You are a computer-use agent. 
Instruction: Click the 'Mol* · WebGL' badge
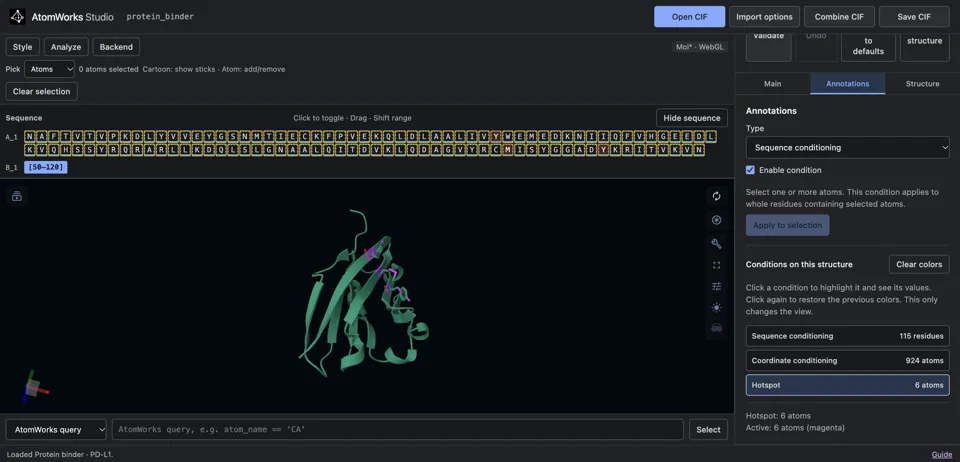[x=700, y=47]
